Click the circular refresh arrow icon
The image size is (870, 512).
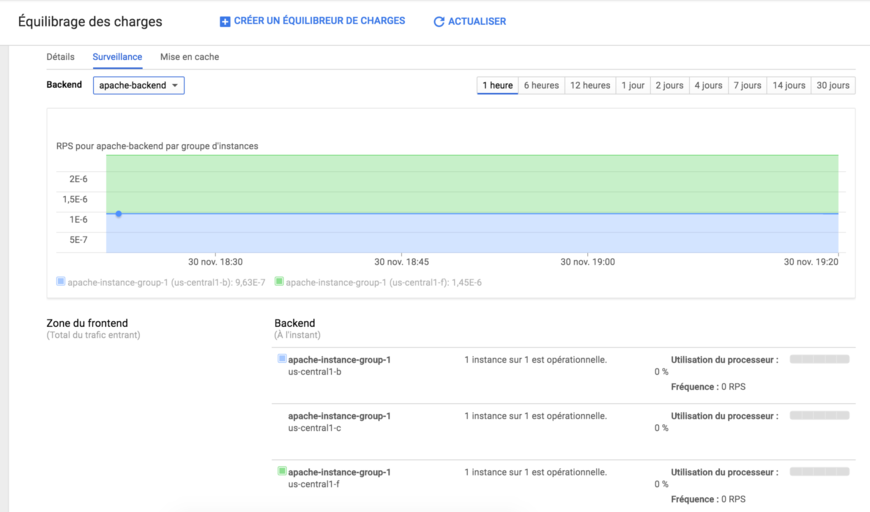click(x=439, y=22)
